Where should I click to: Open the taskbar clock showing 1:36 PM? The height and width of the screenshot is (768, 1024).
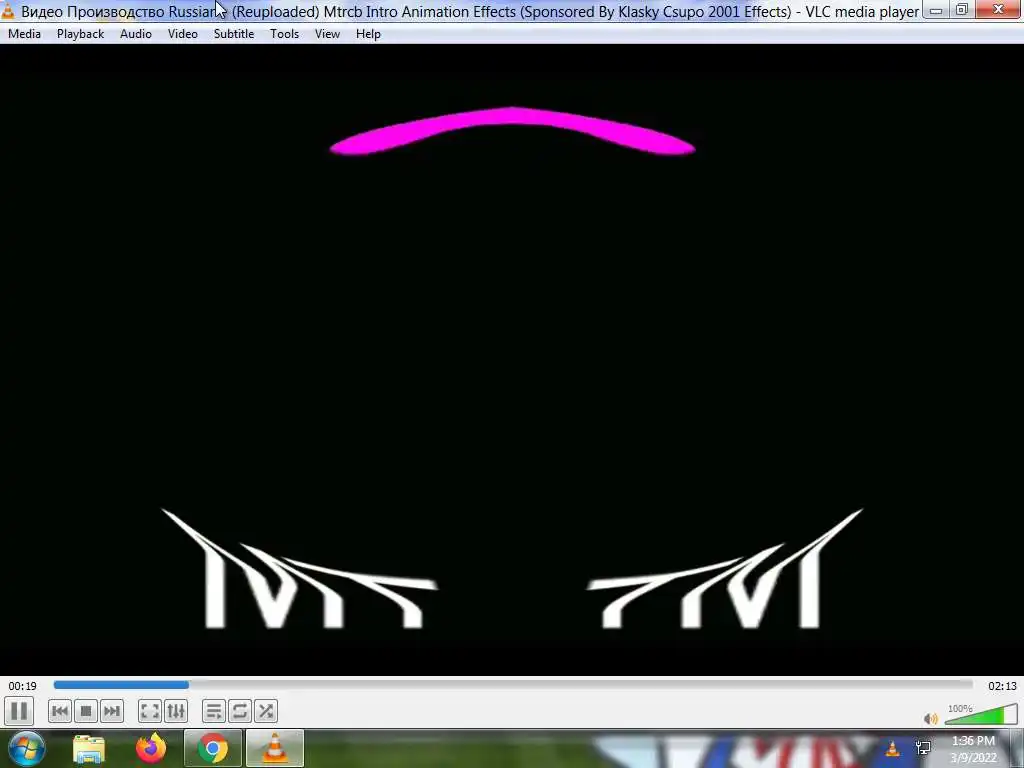(974, 749)
